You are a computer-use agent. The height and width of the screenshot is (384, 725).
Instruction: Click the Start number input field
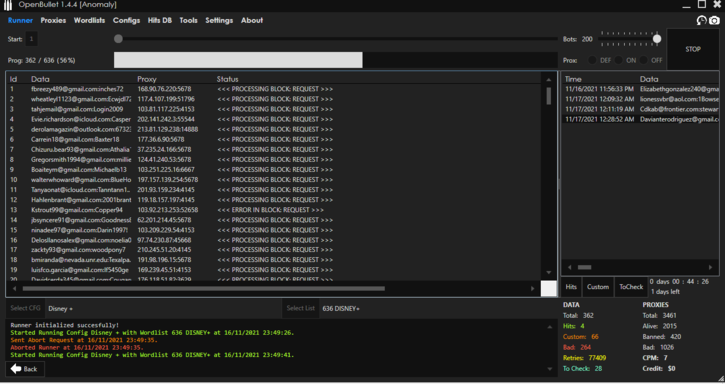[x=31, y=39]
